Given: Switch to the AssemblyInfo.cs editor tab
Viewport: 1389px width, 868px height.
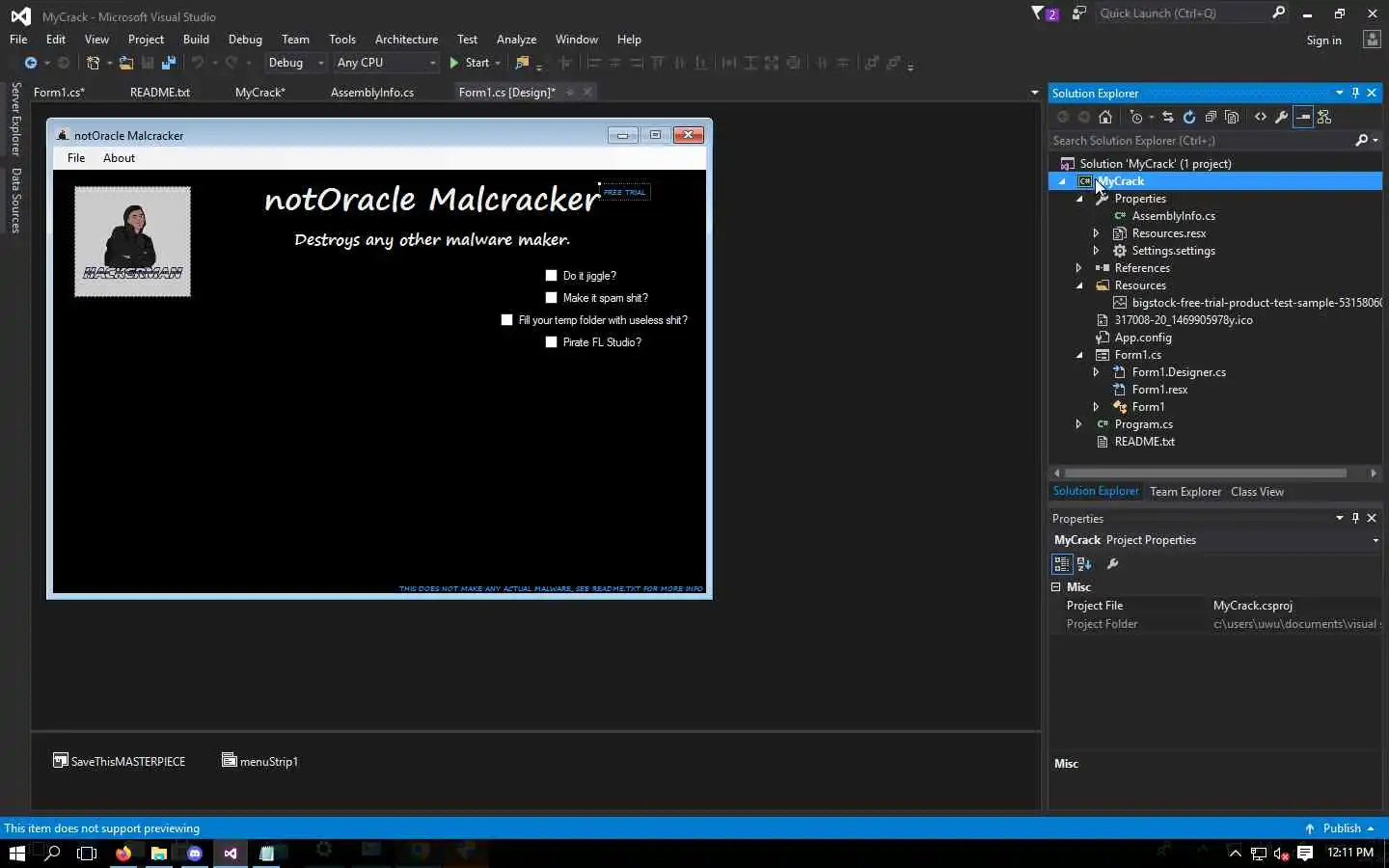Looking at the screenshot, I should [372, 93].
